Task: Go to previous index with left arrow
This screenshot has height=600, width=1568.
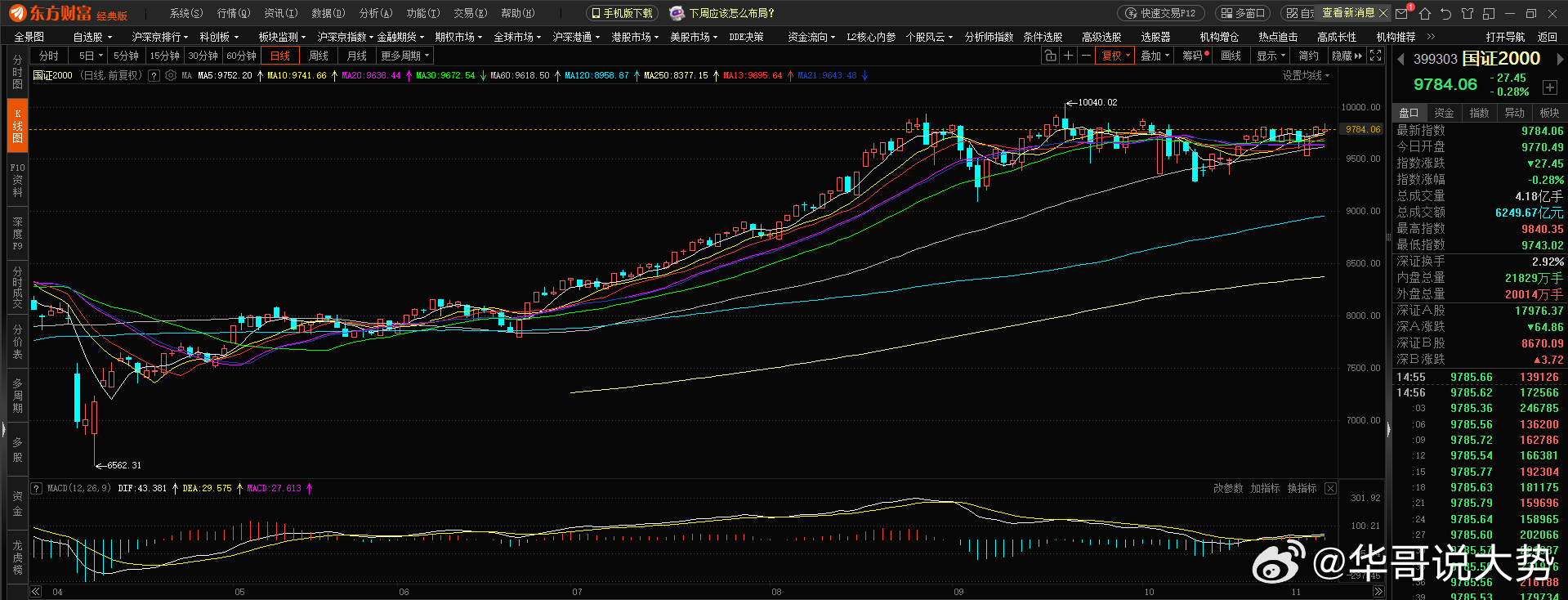Action: (1400, 59)
